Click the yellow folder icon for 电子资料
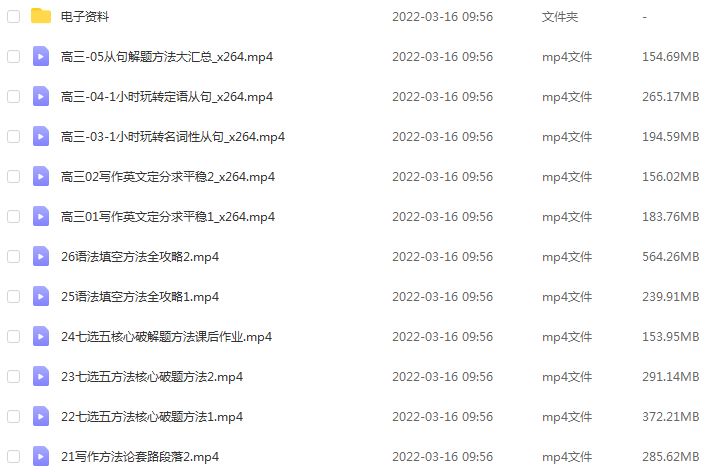Viewport: 720px width, 472px height. click(41, 16)
